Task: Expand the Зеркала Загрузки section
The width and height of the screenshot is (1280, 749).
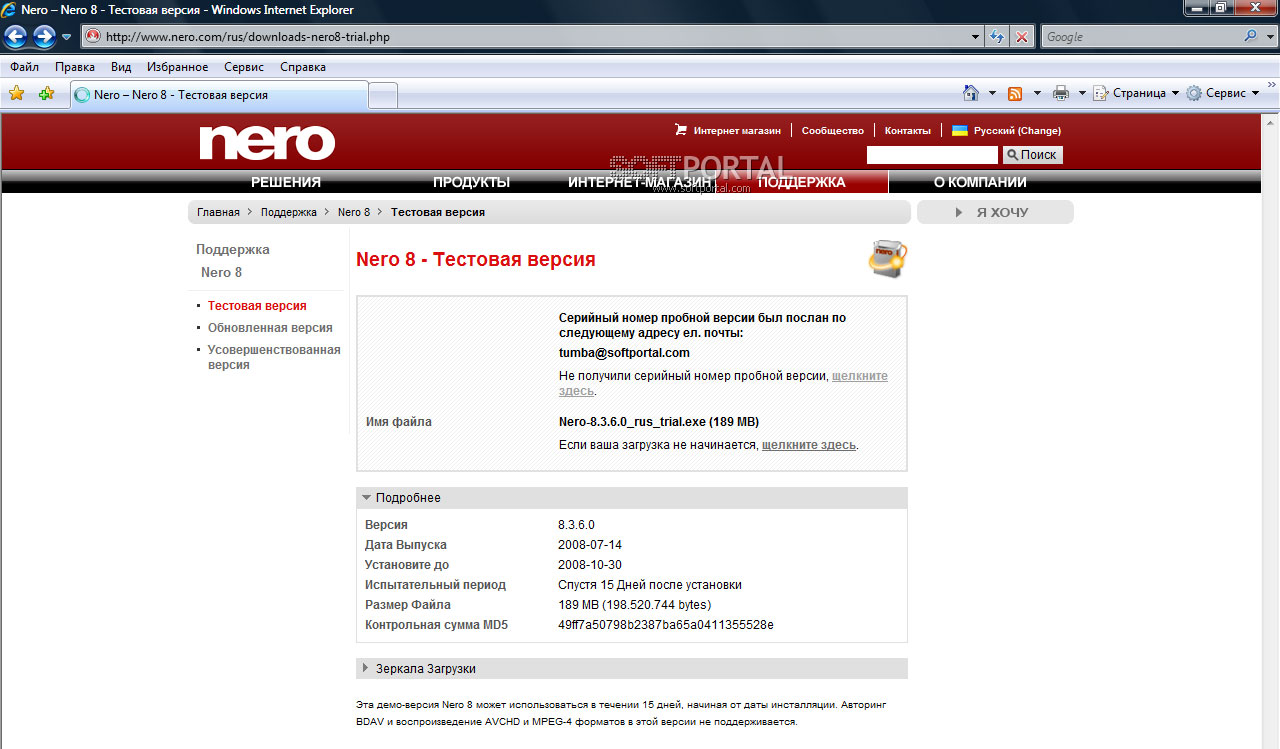Action: [632, 668]
